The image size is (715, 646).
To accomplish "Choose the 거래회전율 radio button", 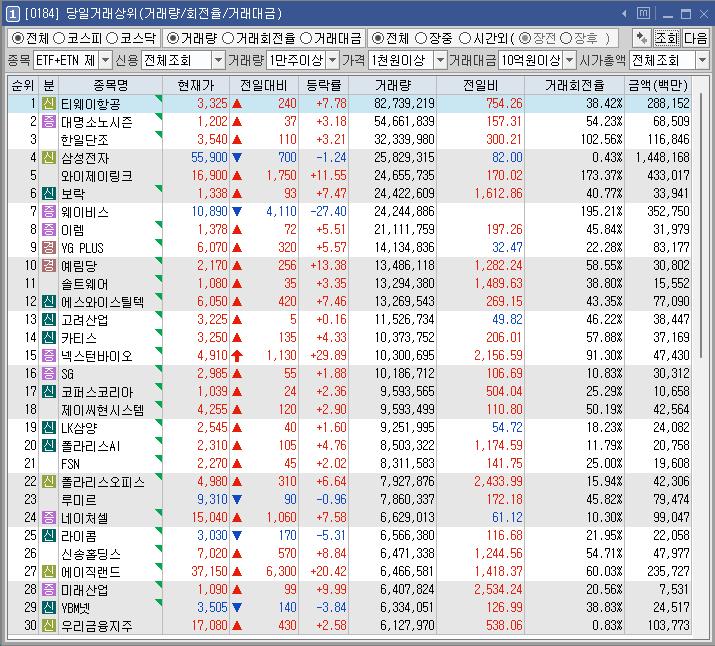I will click(x=228, y=38).
